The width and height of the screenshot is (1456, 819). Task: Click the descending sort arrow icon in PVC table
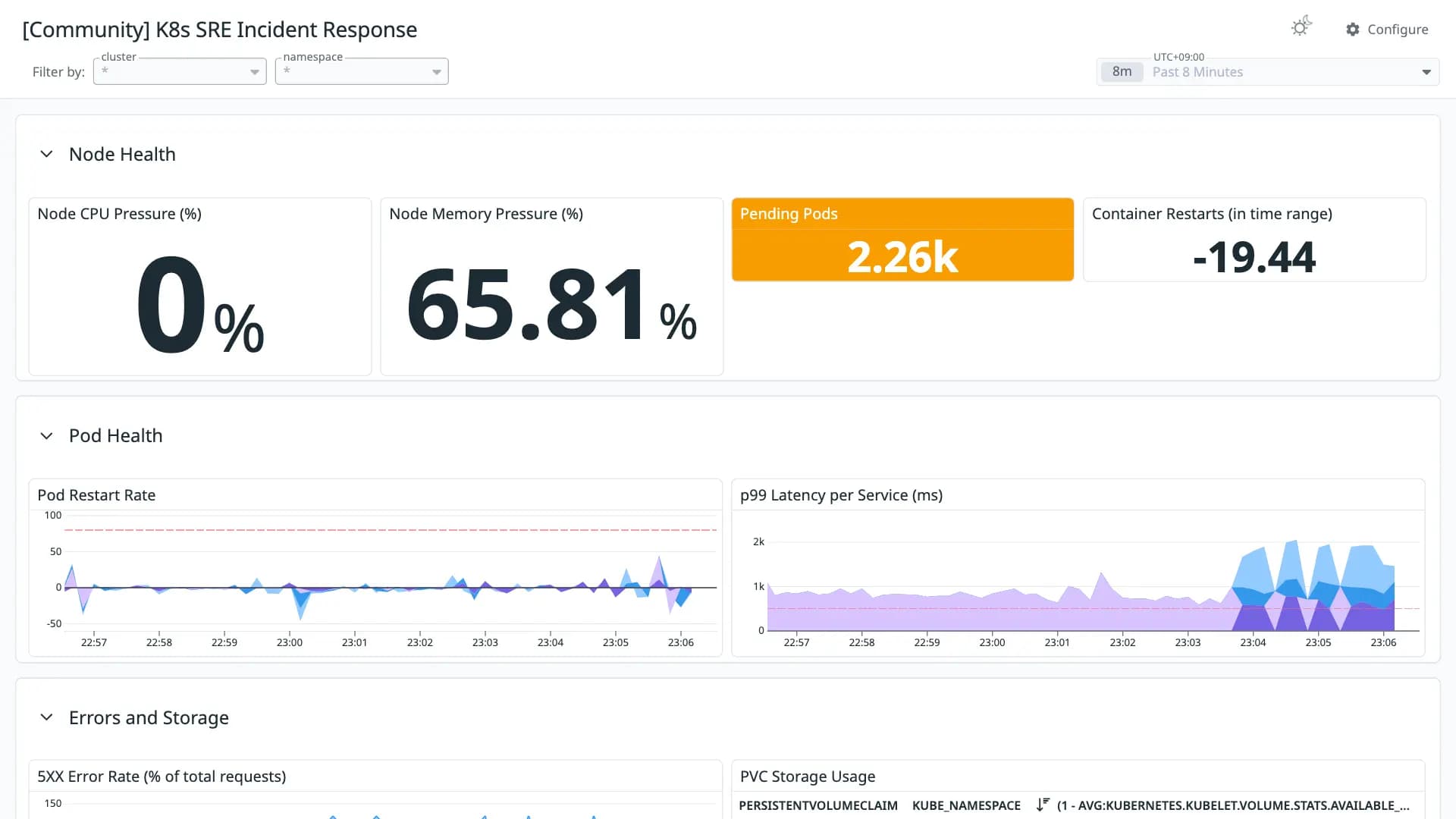coord(1043,805)
